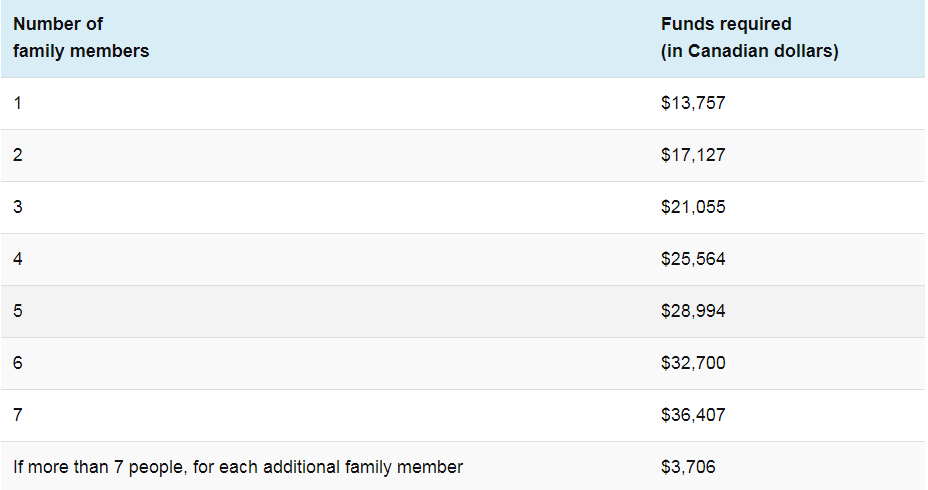Image resolution: width=928 pixels, height=490 pixels.
Task: Click family members row number 7
Action: pyautogui.click(x=18, y=415)
